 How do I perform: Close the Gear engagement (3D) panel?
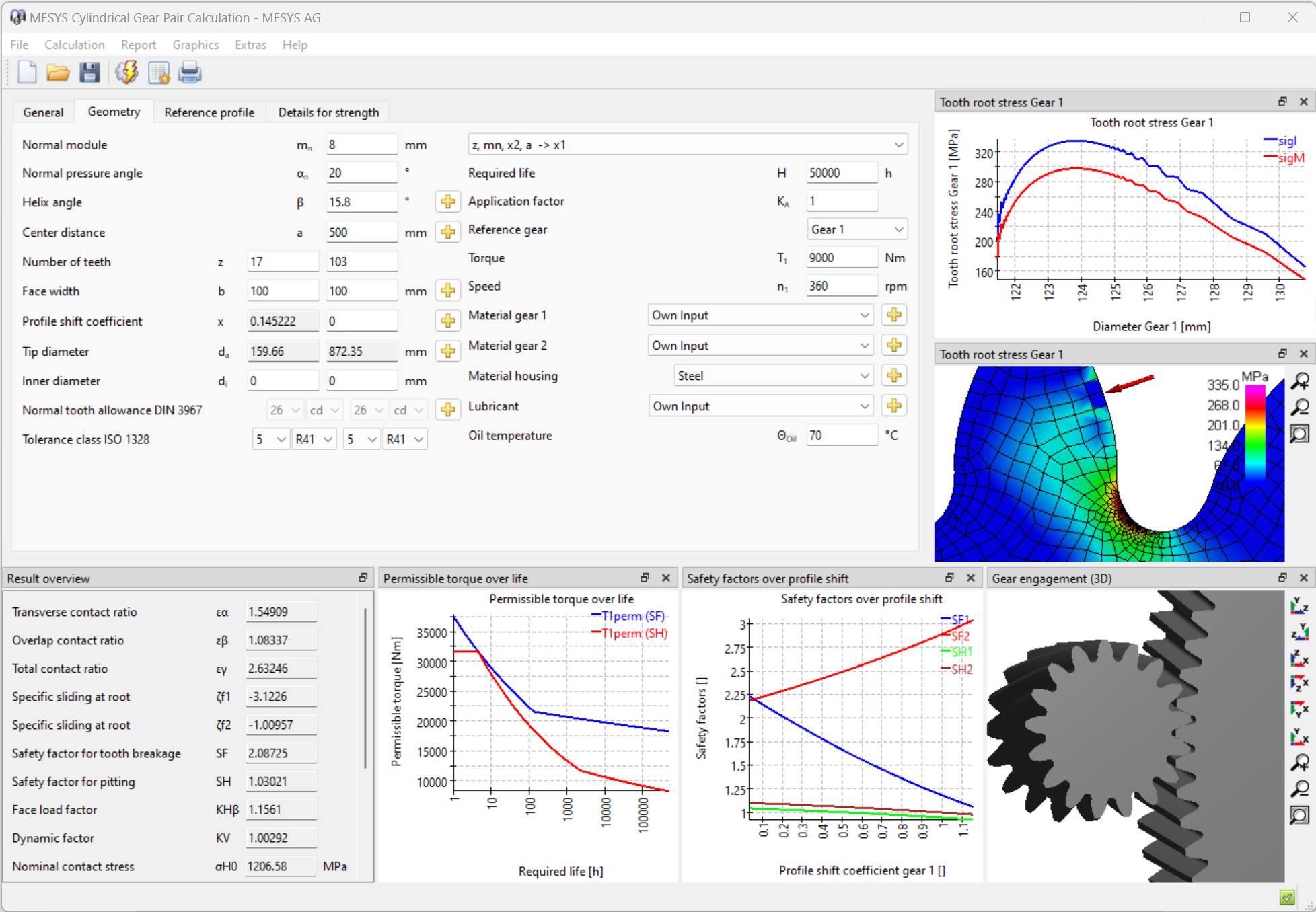click(x=1304, y=578)
